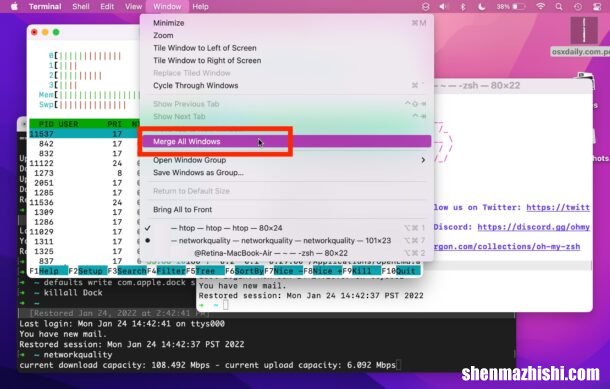Click F6 SortBy in htop footer

pyautogui.click(x=244, y=271)
